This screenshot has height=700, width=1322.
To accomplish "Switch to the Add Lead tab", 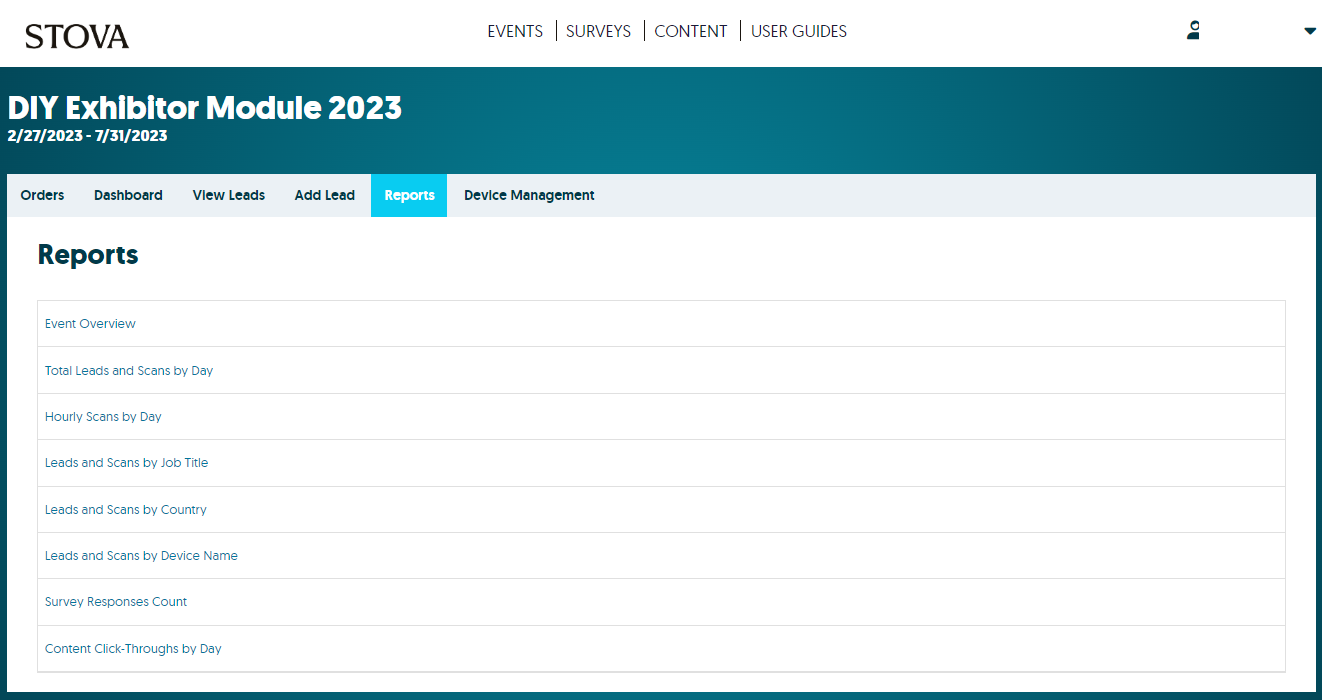I will pyautogui.click(x=324, y=195).
